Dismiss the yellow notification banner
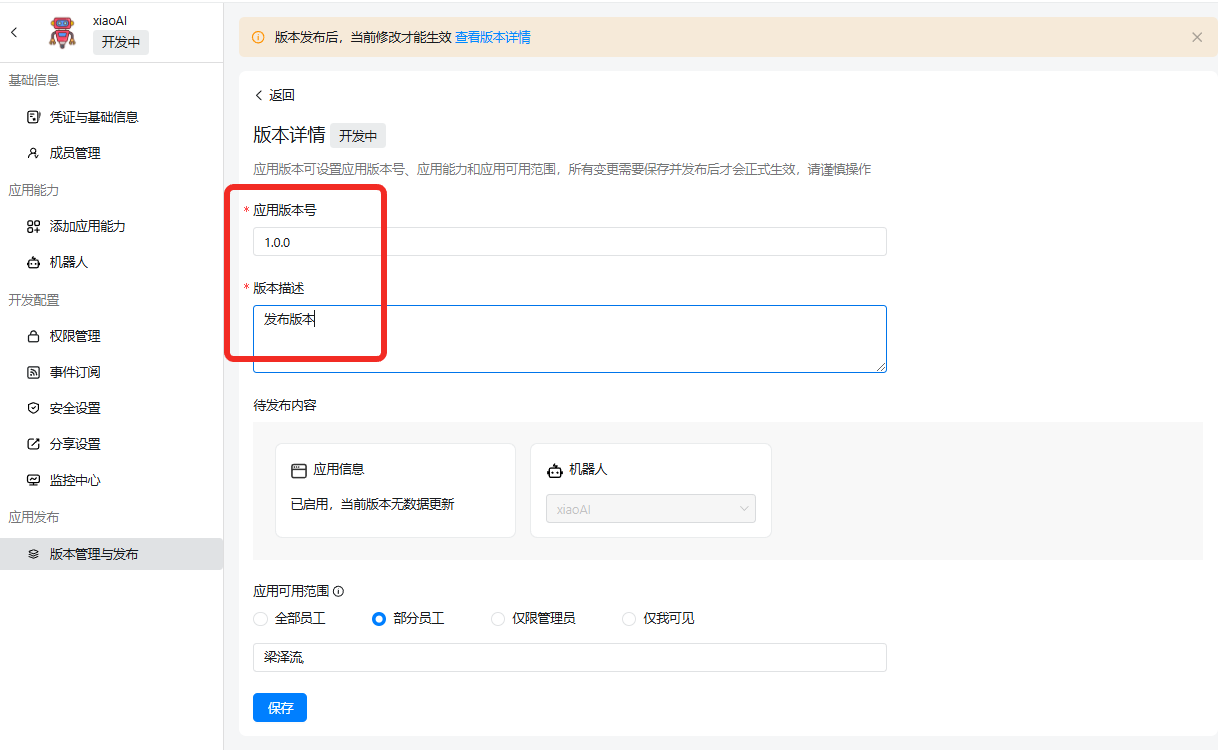The image size is (1218, 750). point(1196,37)
